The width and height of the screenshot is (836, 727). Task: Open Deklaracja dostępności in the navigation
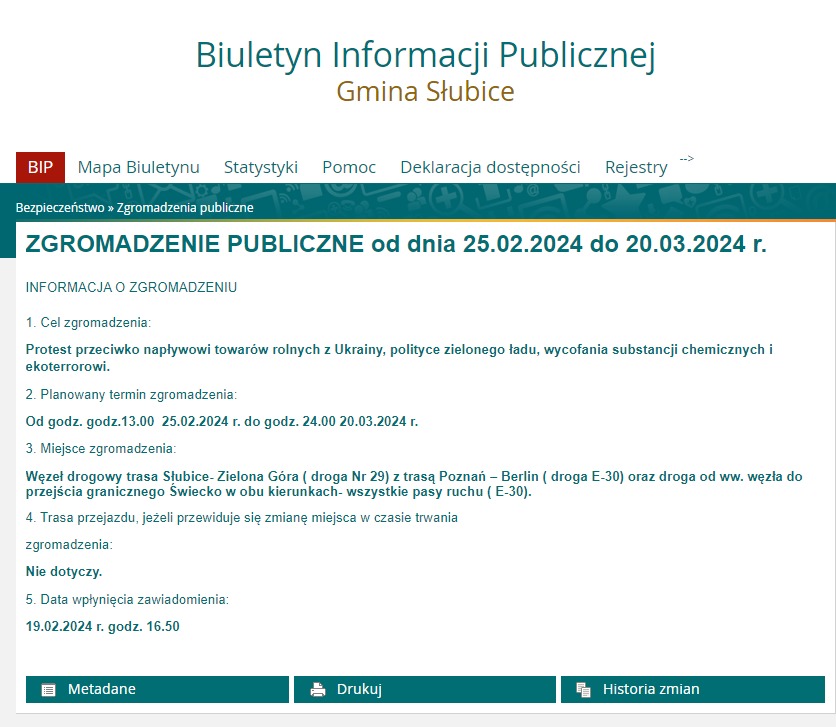[x=490, y=167]
